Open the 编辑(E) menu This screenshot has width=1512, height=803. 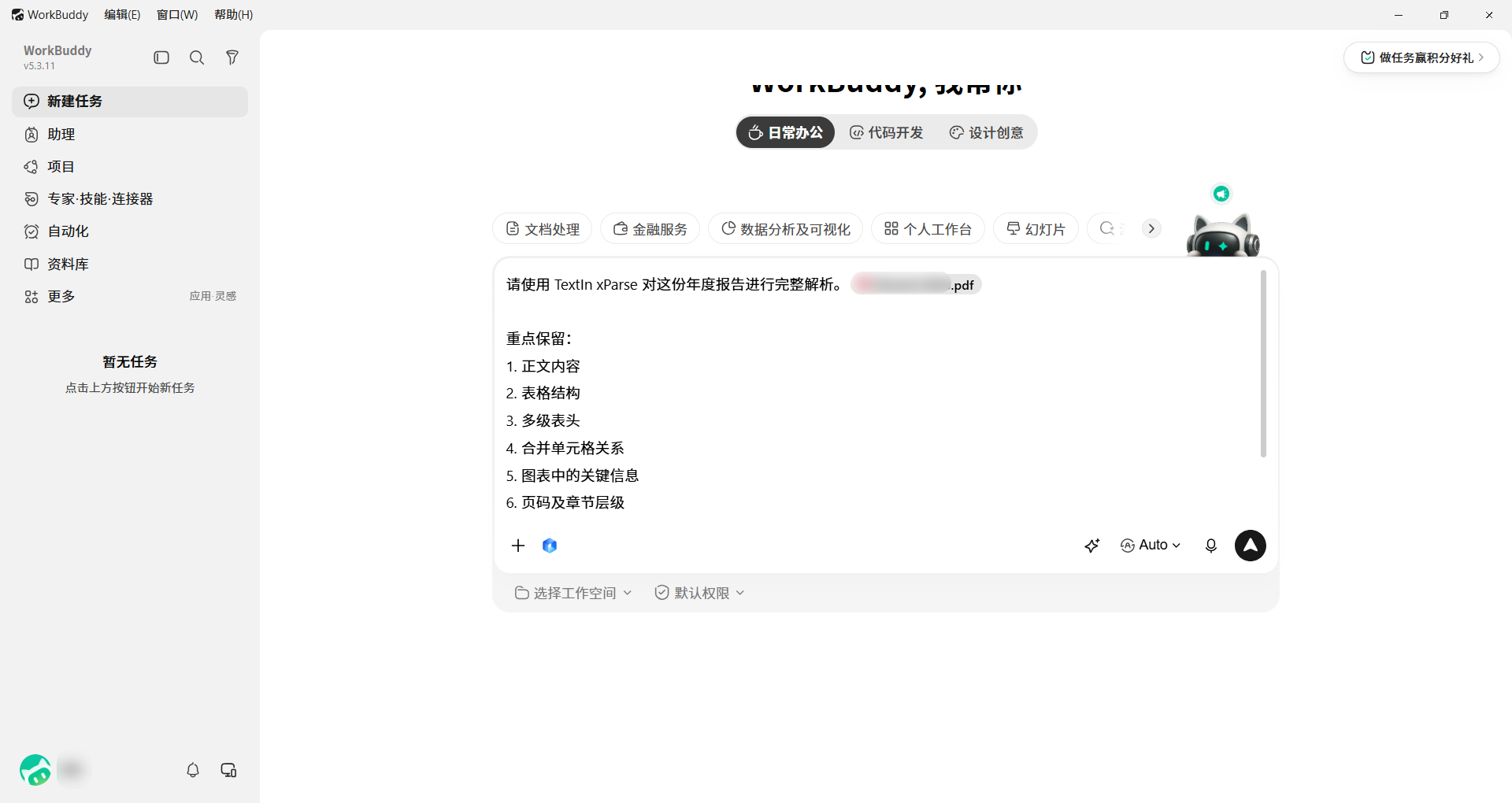122,15
